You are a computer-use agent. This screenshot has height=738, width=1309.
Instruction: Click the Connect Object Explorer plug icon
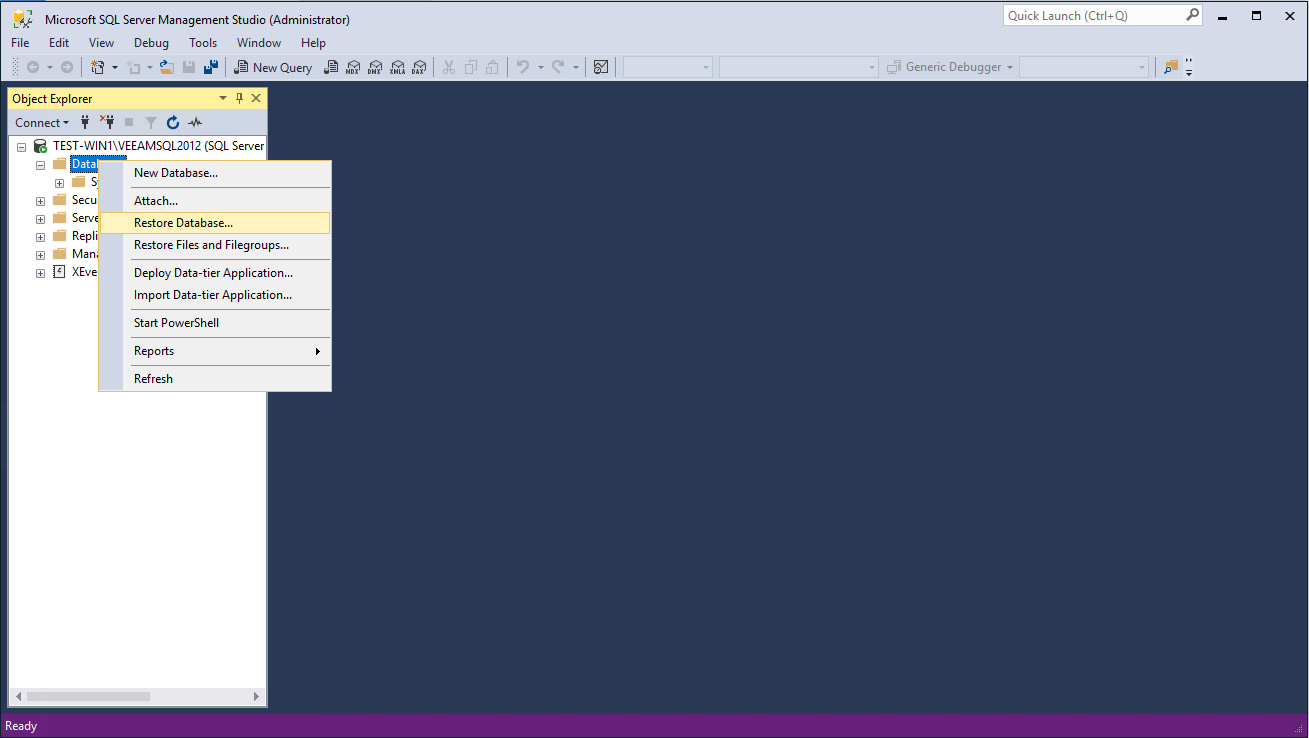click(85, 122)
